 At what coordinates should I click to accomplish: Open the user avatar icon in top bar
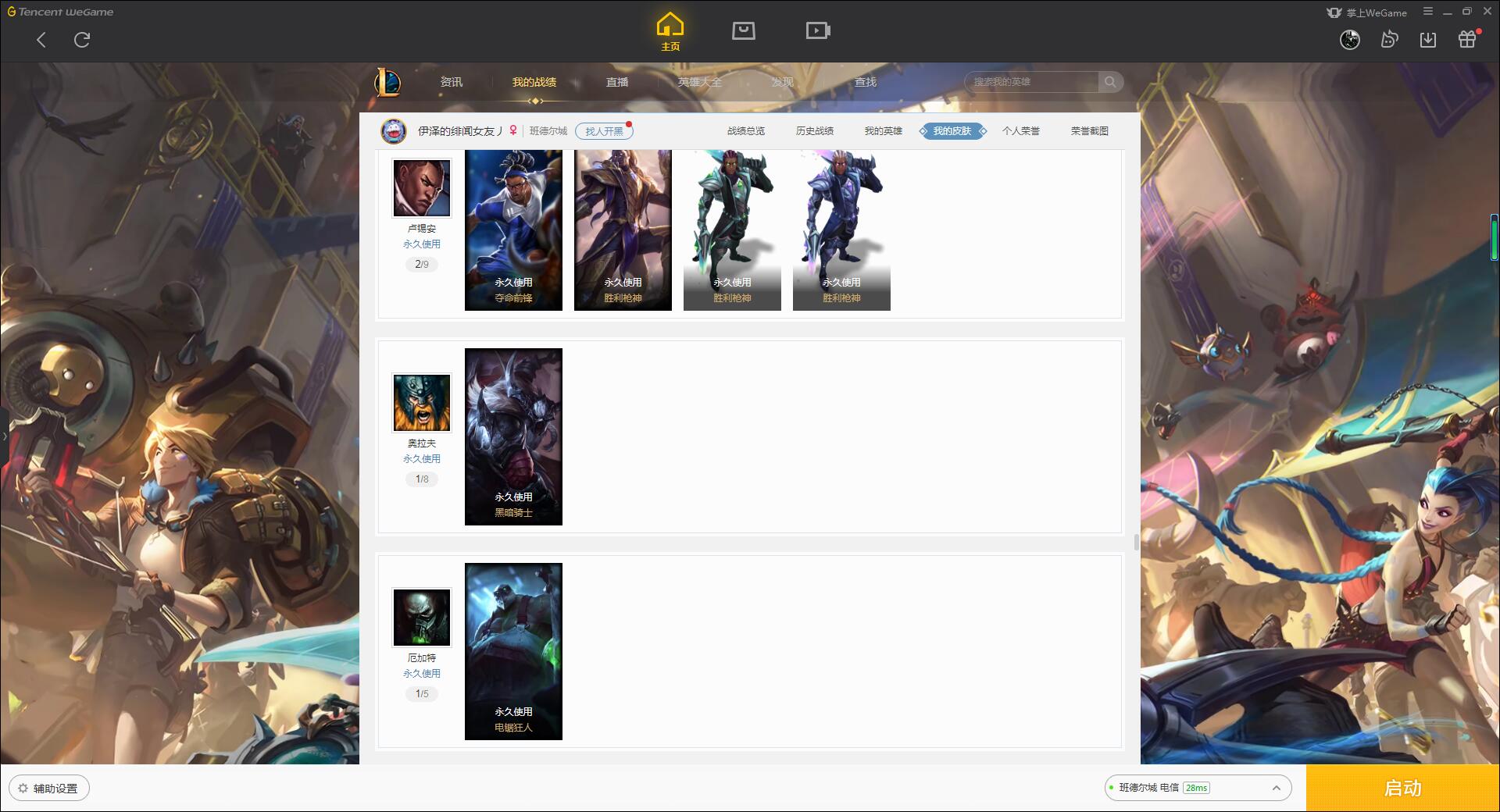[1350, 40]
